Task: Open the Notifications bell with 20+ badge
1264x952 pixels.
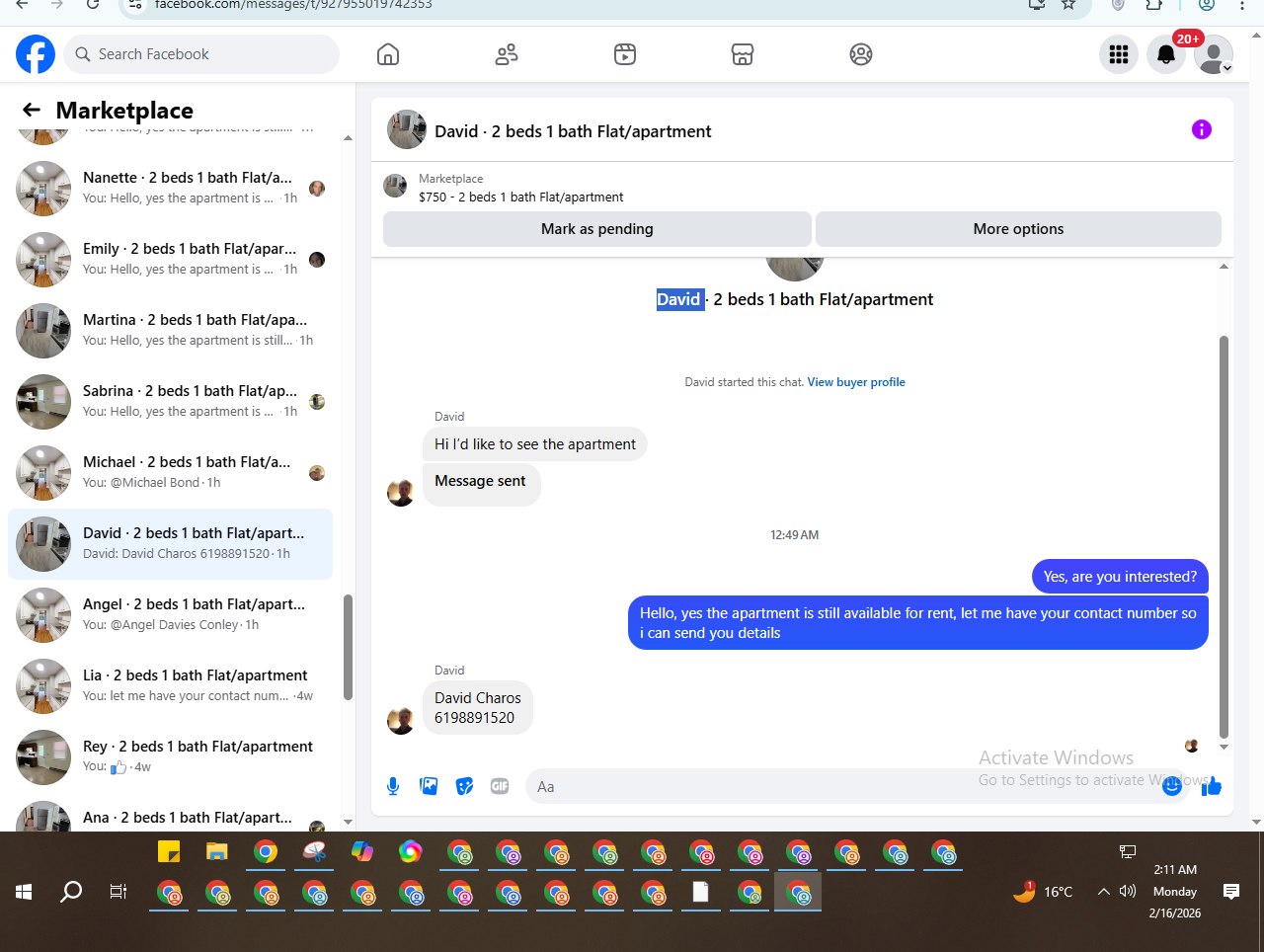Action: tap(1166, 54)
